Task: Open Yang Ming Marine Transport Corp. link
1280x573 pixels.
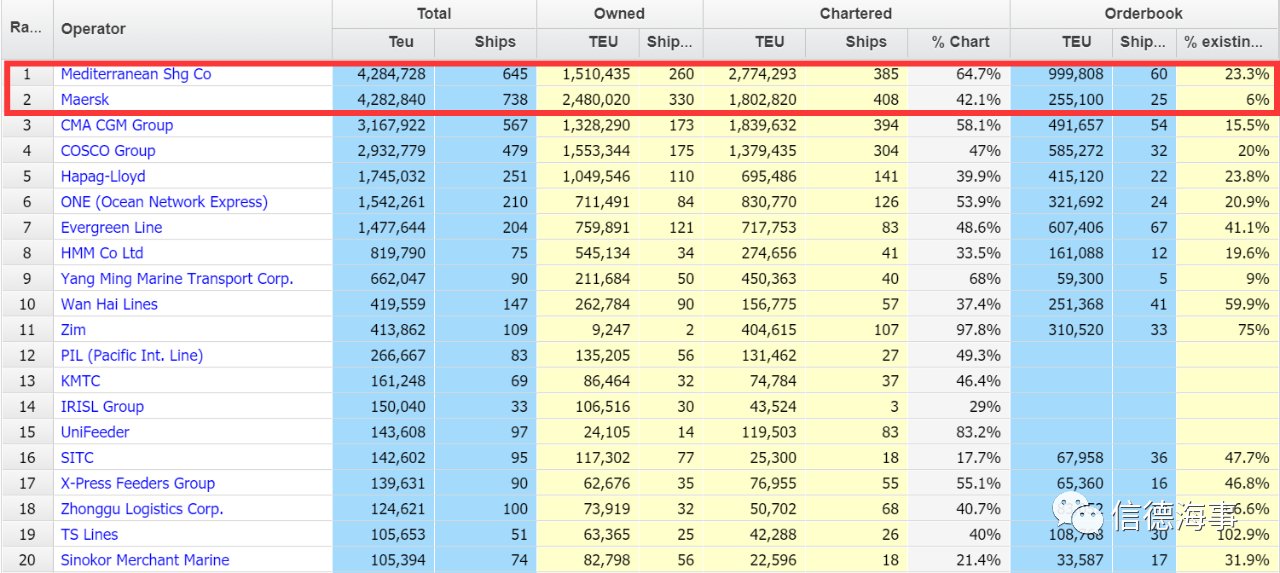Action: [177, 279]
